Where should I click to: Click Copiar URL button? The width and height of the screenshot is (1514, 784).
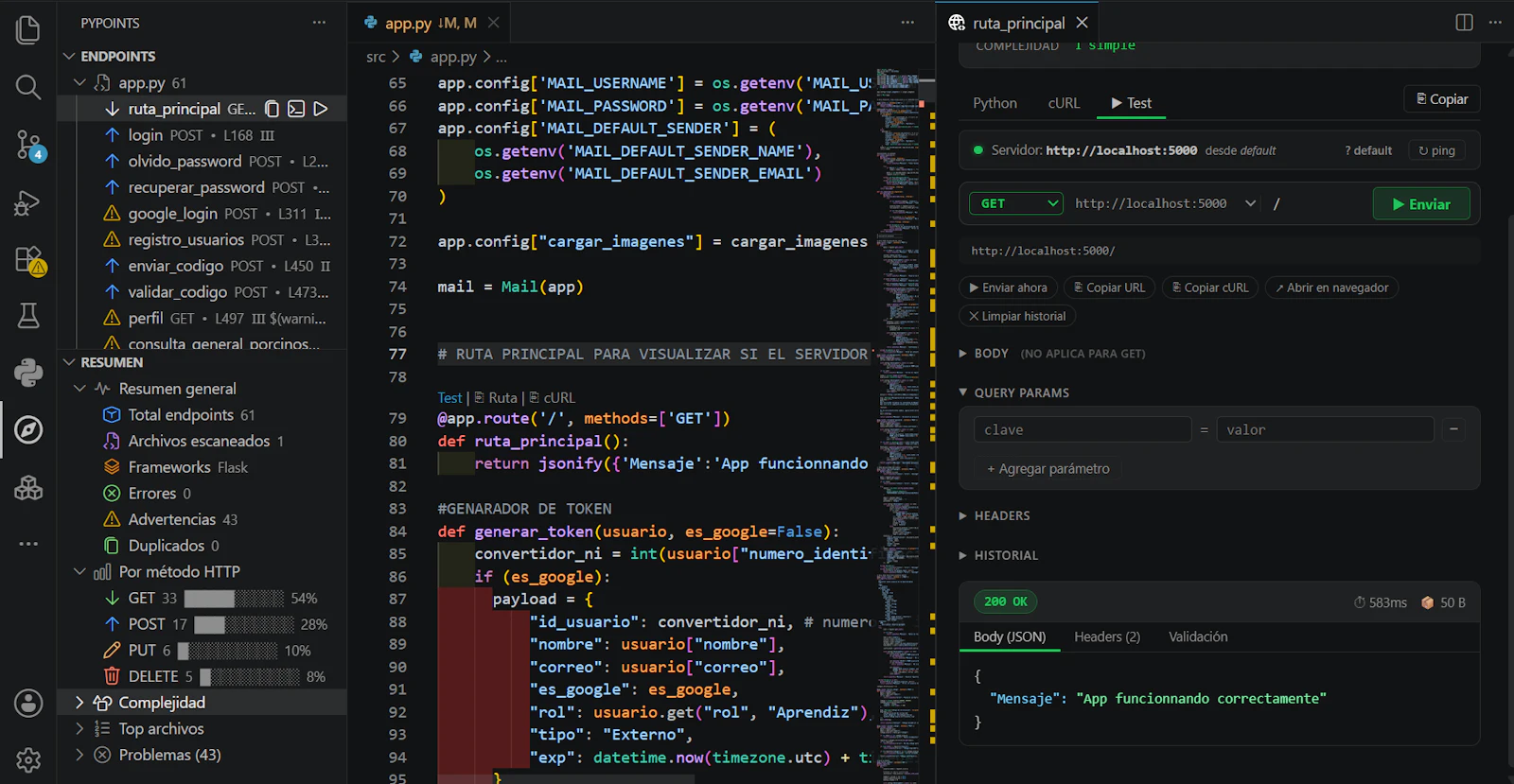(1109, 287)
